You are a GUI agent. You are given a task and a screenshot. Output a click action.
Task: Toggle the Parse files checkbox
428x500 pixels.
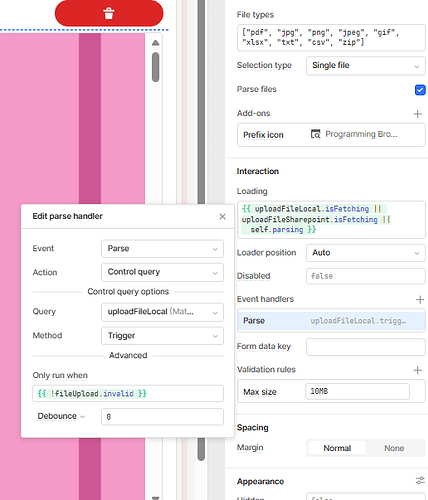(x=420, y=90)
